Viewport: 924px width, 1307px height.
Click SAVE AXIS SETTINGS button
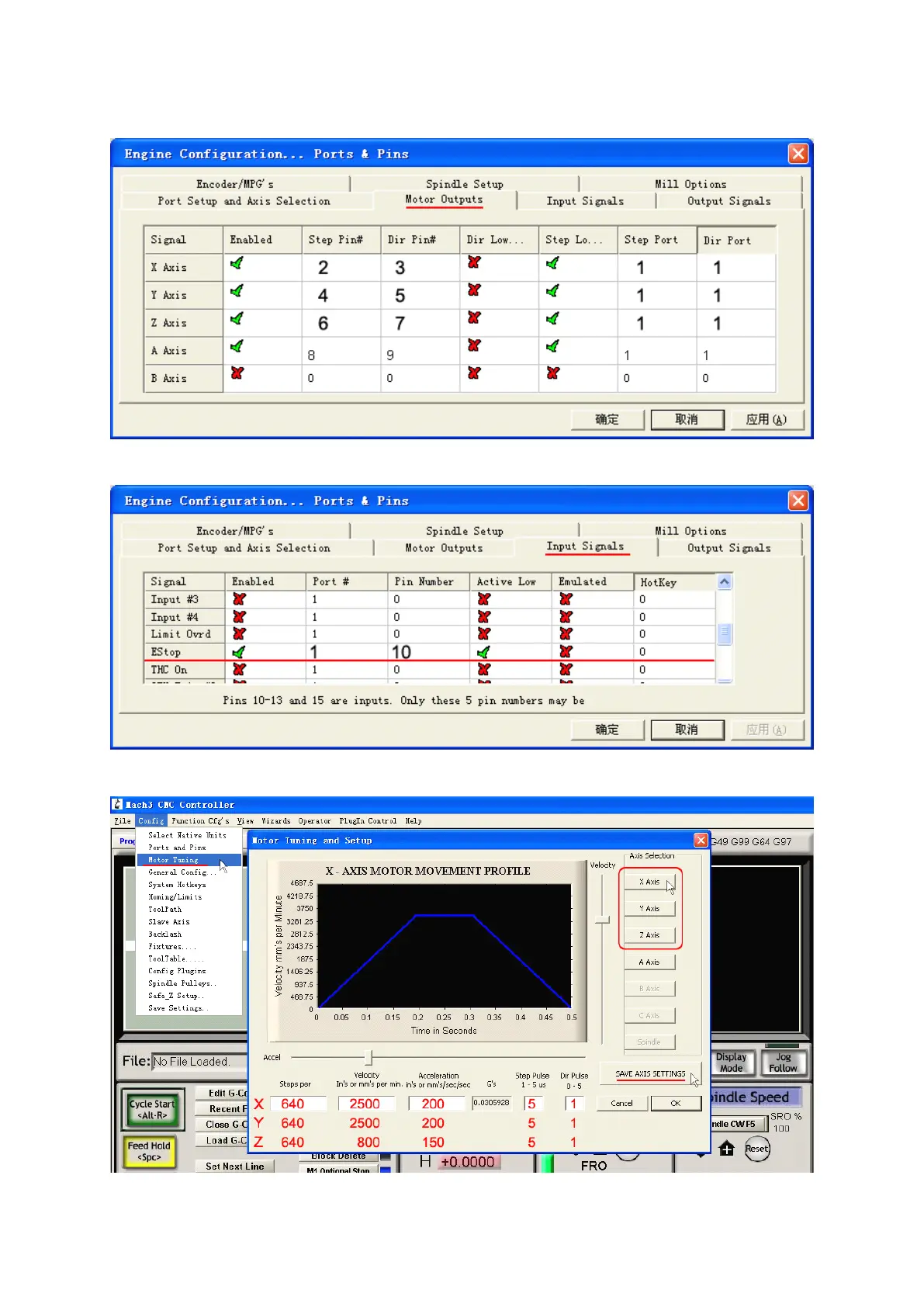(650, 1074)
